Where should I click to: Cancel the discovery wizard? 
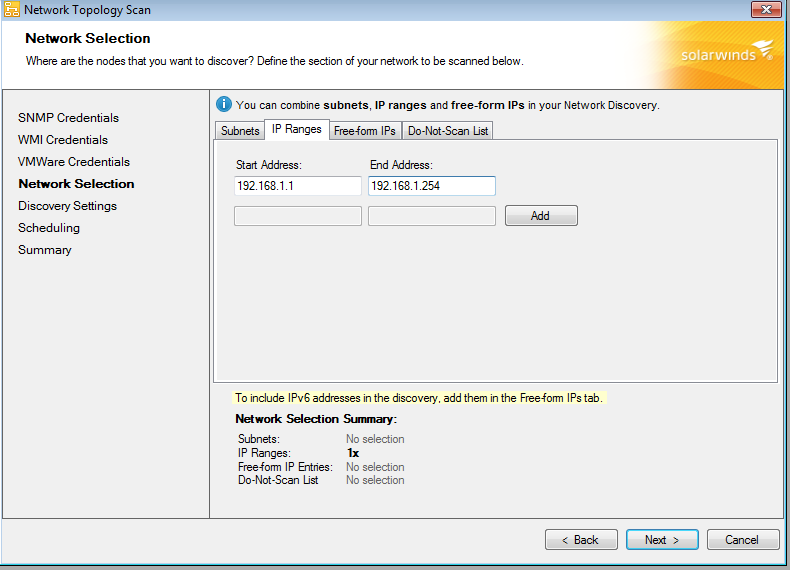(x=743, y=540)
